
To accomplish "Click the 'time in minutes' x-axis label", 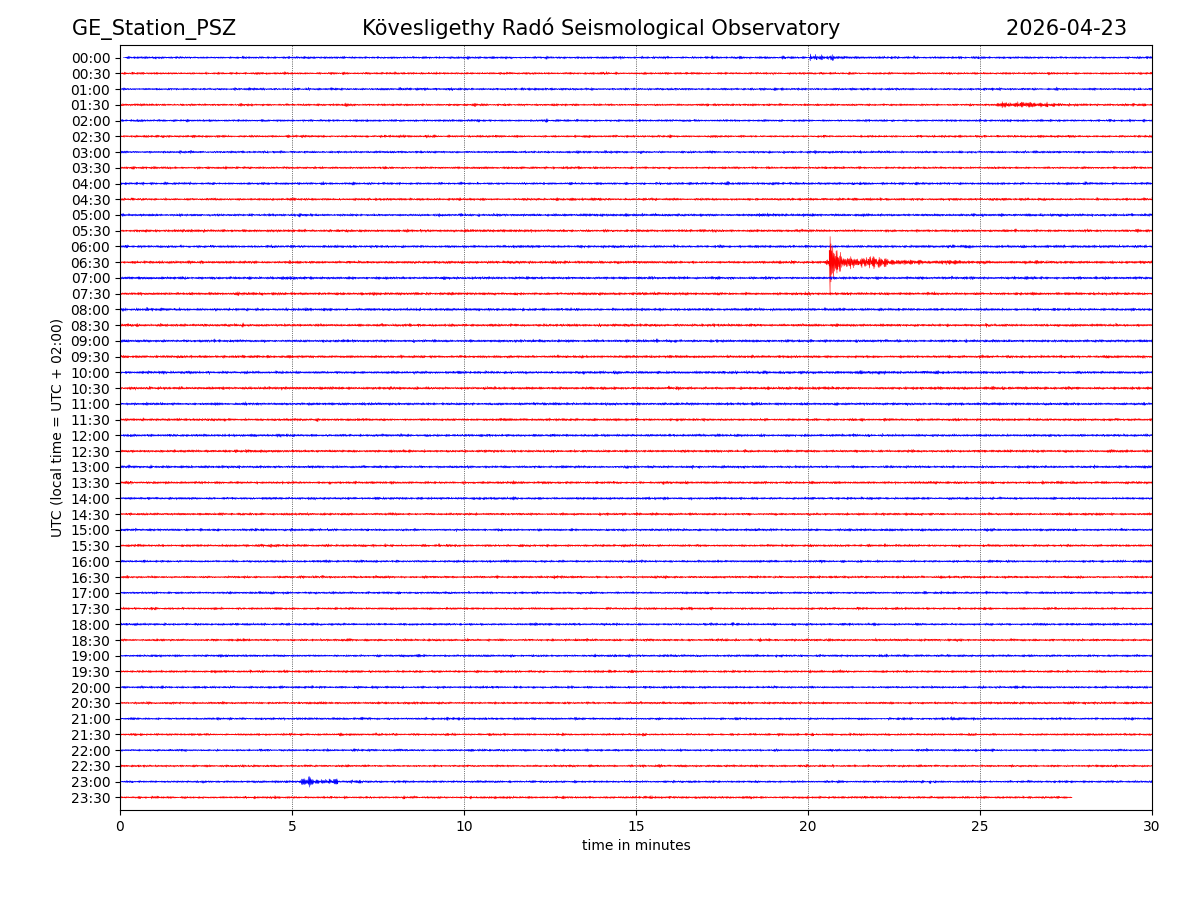I will 636,846.
